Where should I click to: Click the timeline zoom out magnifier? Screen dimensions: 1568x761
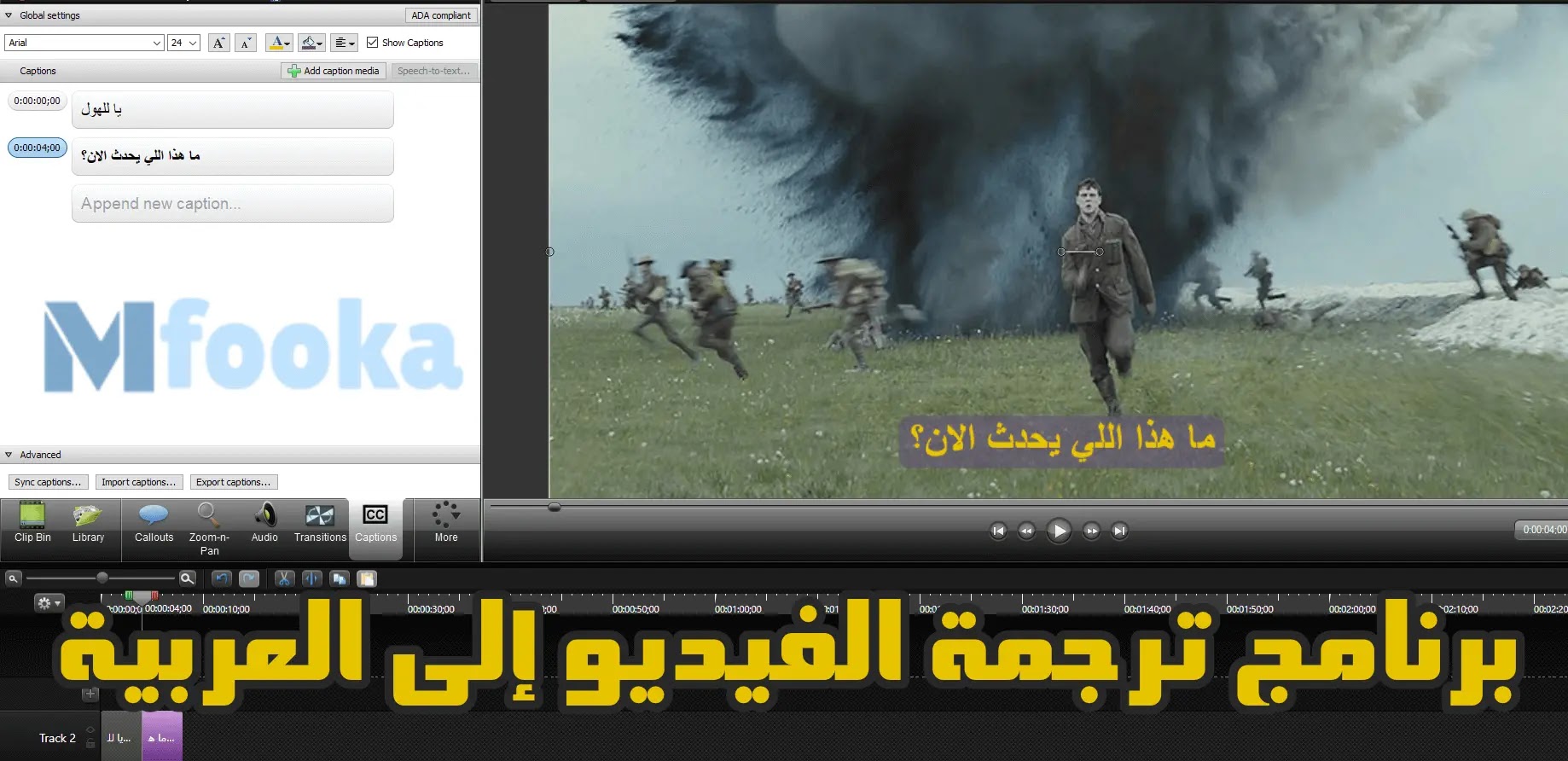(13, 578)
